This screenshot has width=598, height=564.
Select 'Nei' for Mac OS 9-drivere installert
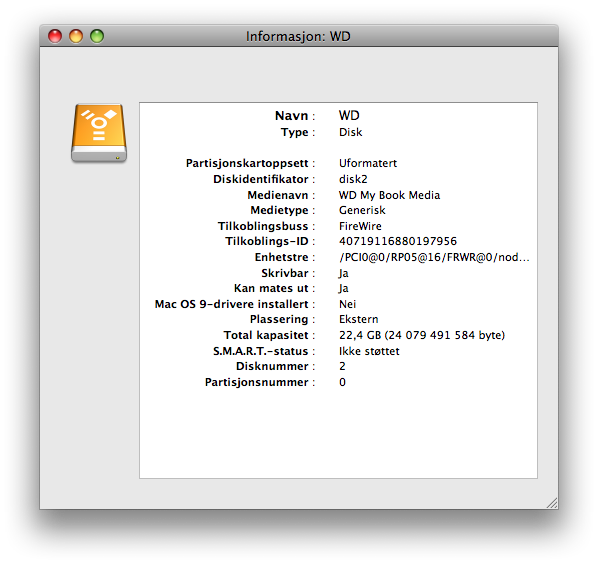pos(347,304)
